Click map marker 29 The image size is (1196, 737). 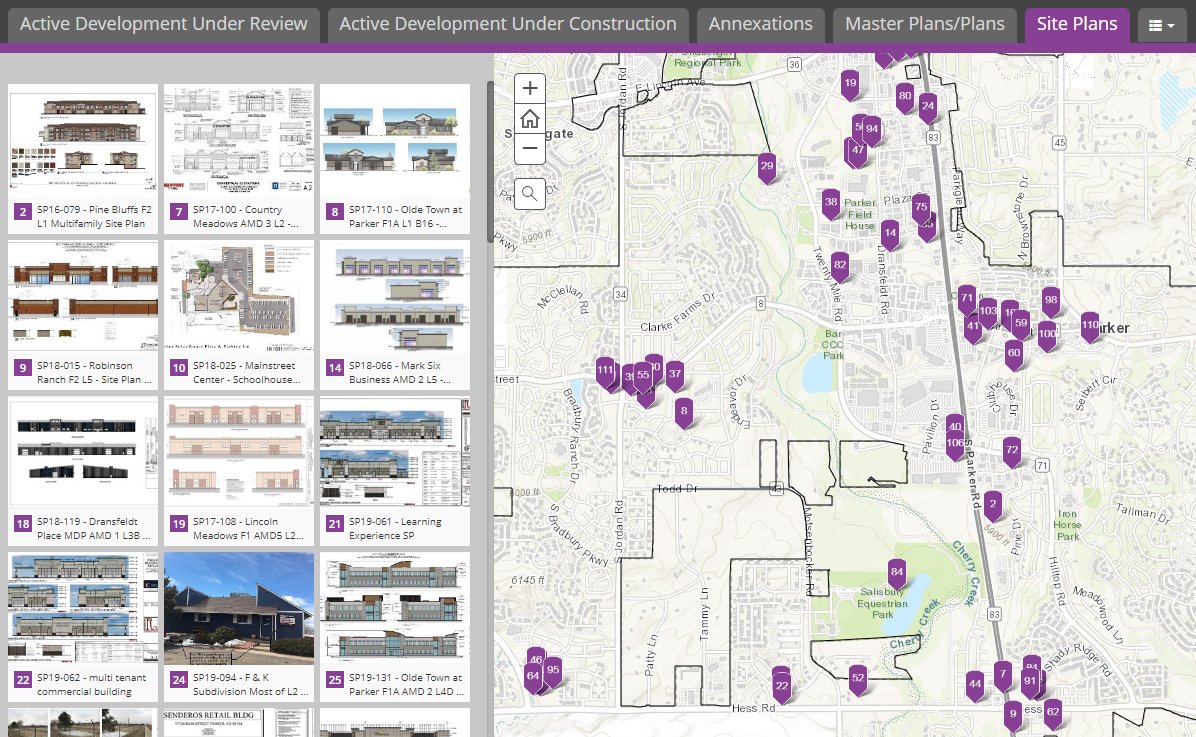[767, 168]
